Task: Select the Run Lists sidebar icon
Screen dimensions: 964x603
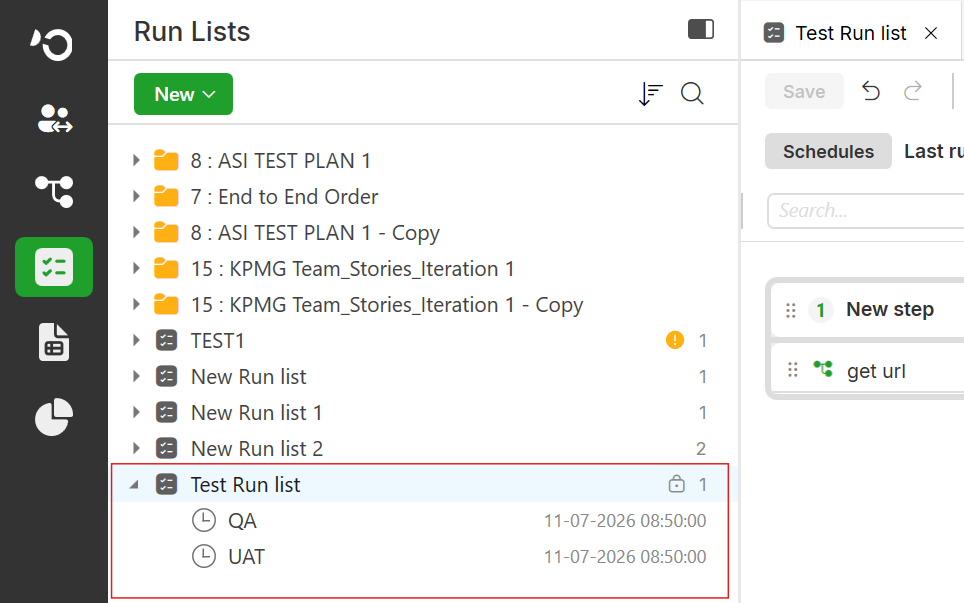Action: click(54, 267)
